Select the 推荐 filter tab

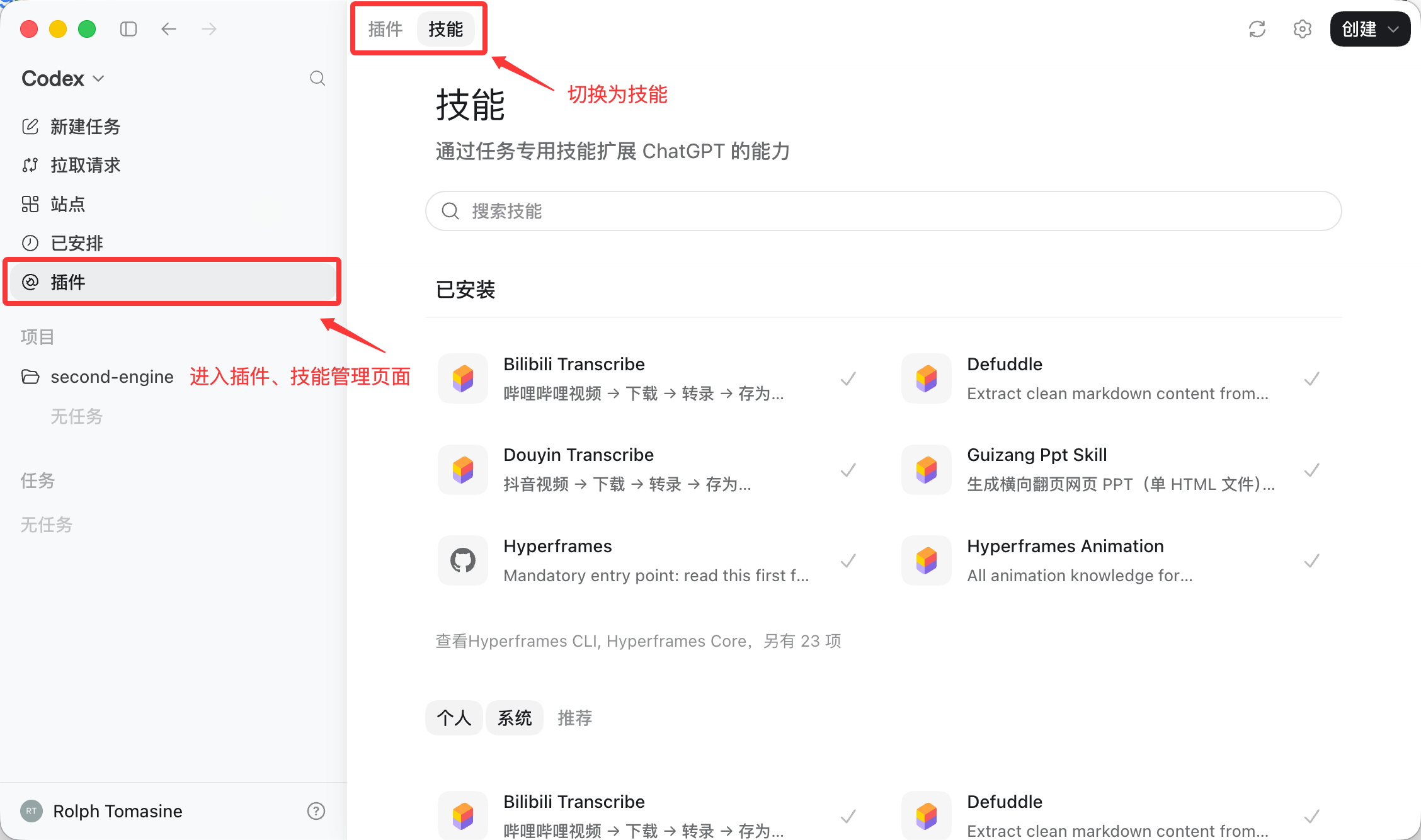575,718
